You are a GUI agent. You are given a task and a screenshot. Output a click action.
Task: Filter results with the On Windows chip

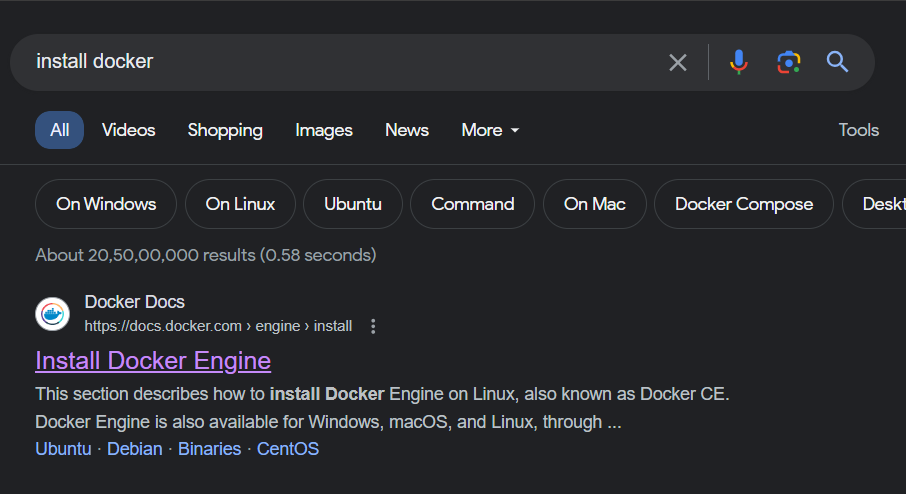pos(106,204)
